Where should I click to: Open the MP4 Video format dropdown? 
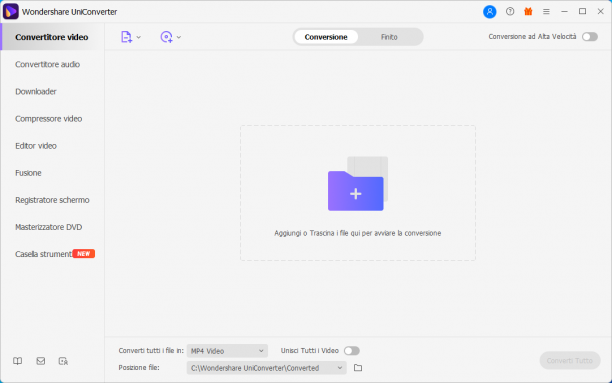(x=227, y=351)
